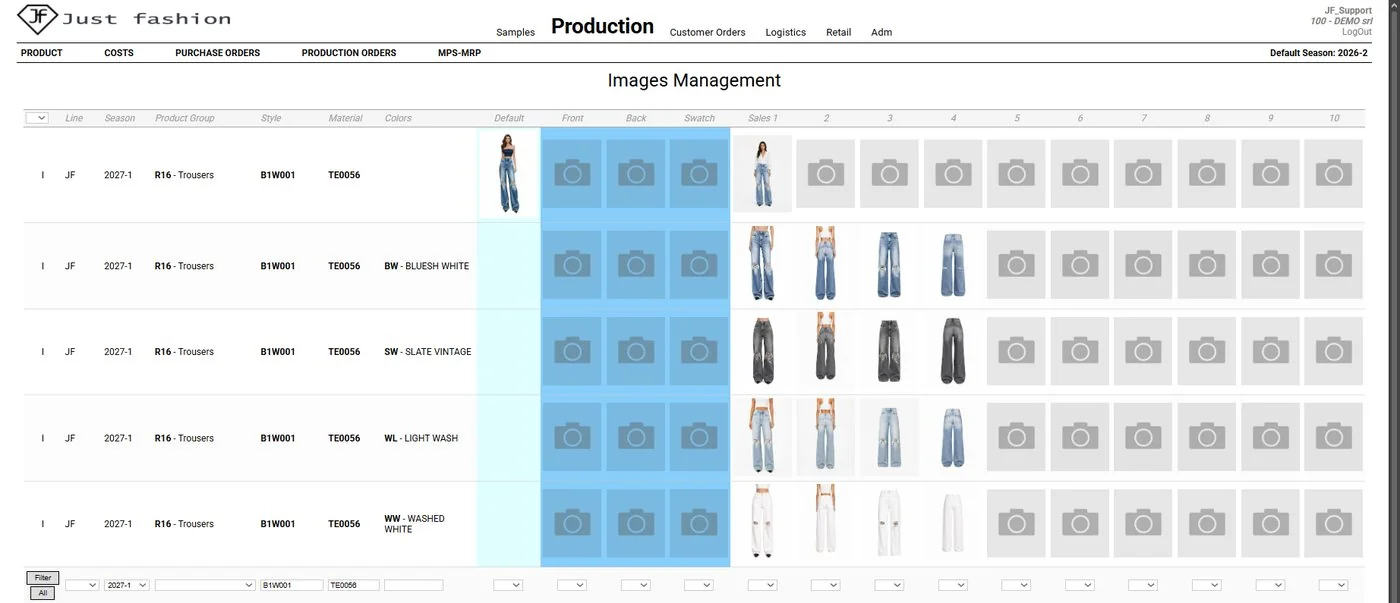Add image in slot 5 of BLUESH WHITE row
Viewport: 1400px width, 603px height.
coord(1016,265)
